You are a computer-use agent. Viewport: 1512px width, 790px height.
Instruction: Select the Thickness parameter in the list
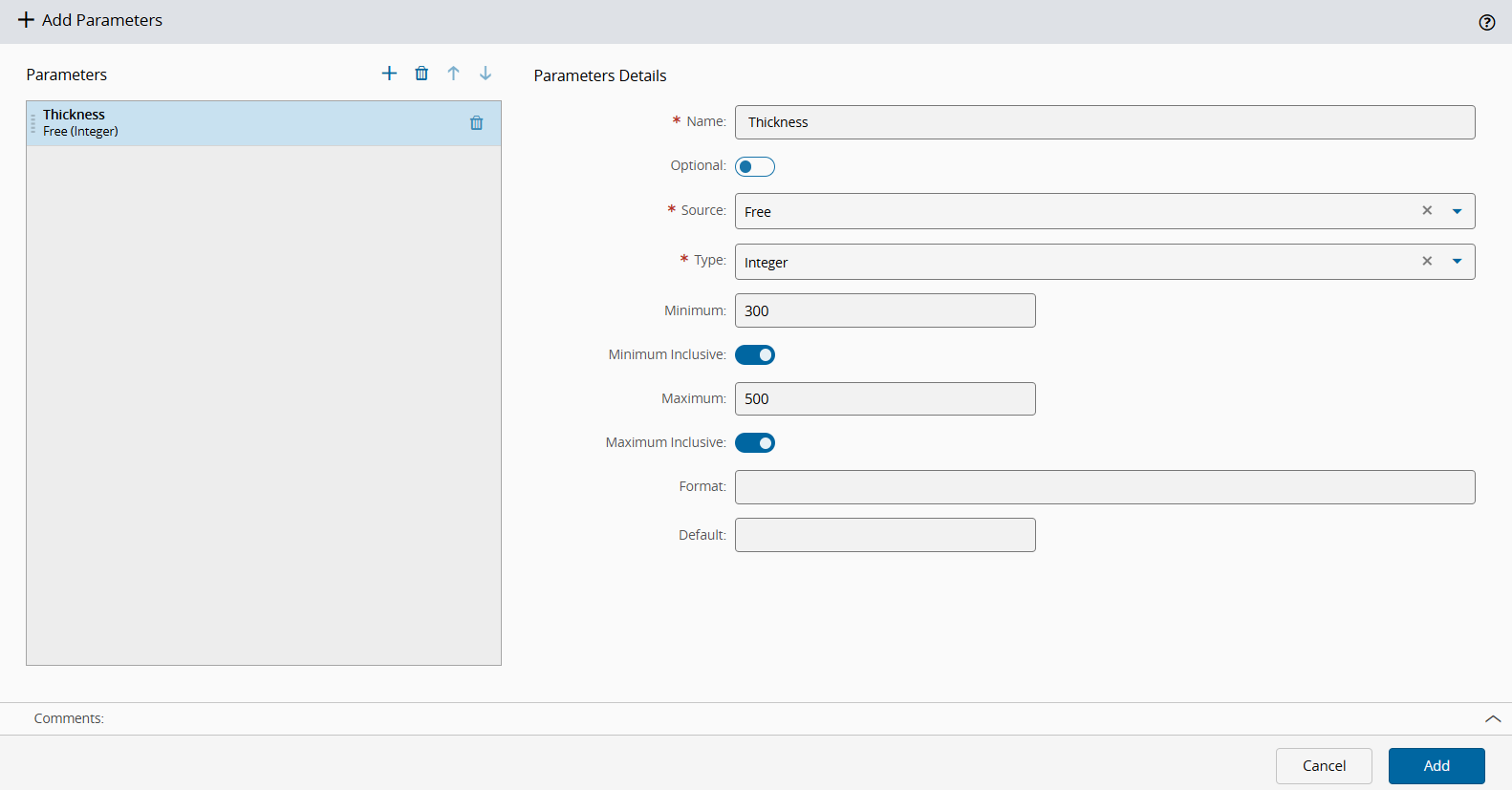pos(264,123)
